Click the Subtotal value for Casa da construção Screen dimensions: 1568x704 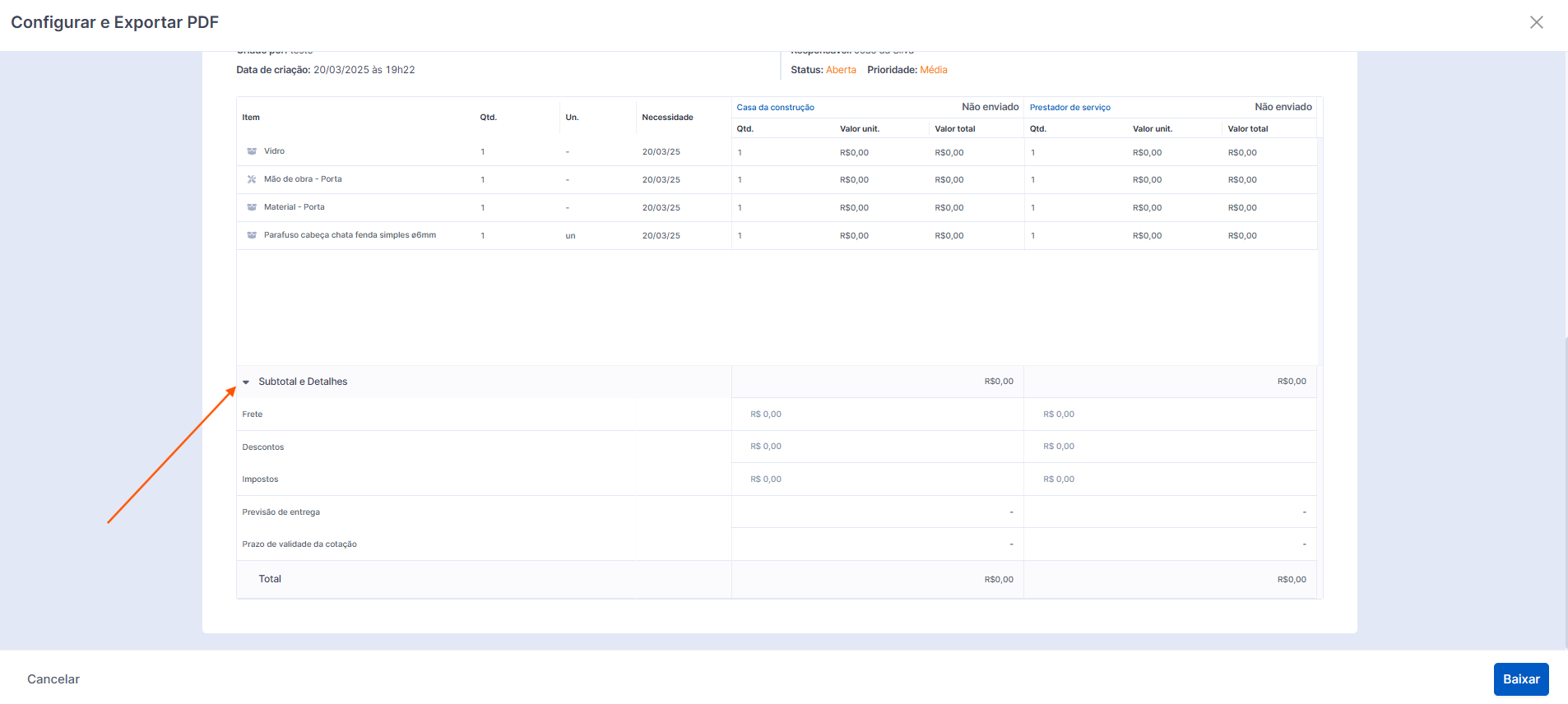click(x=999, y=382)
